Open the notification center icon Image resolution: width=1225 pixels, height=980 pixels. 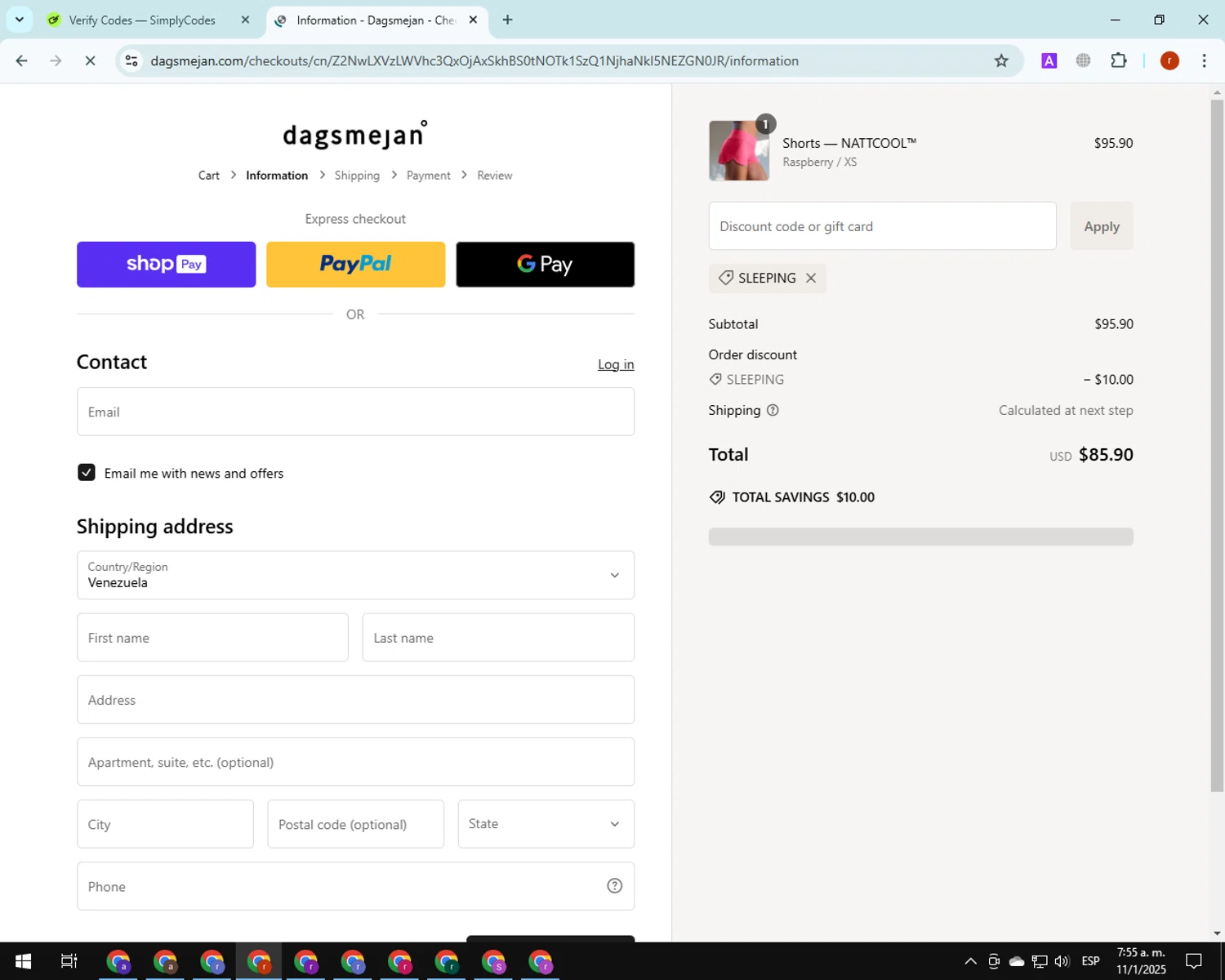point(1194,961)
